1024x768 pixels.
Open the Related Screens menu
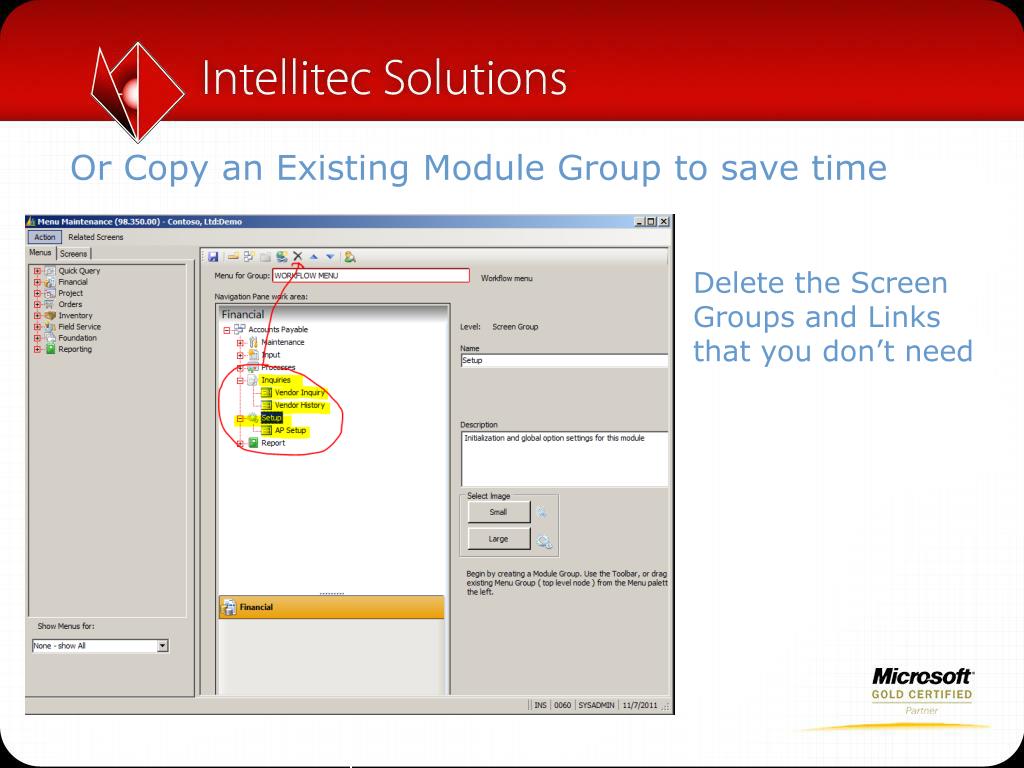pyautogui.click(x=95, y=237)
